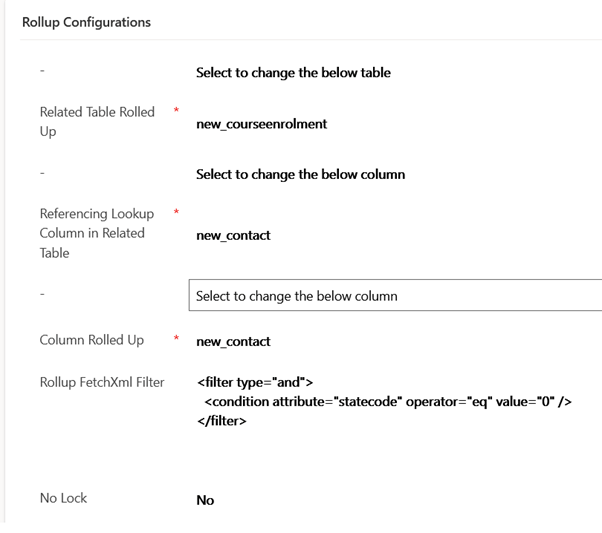
Task: Click the 'Referencing Lookup Column in Related Table' label
Action: coord(92,233)
